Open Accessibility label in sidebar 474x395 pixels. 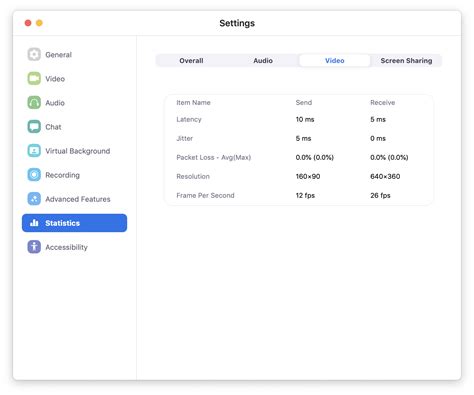point(66,247)
